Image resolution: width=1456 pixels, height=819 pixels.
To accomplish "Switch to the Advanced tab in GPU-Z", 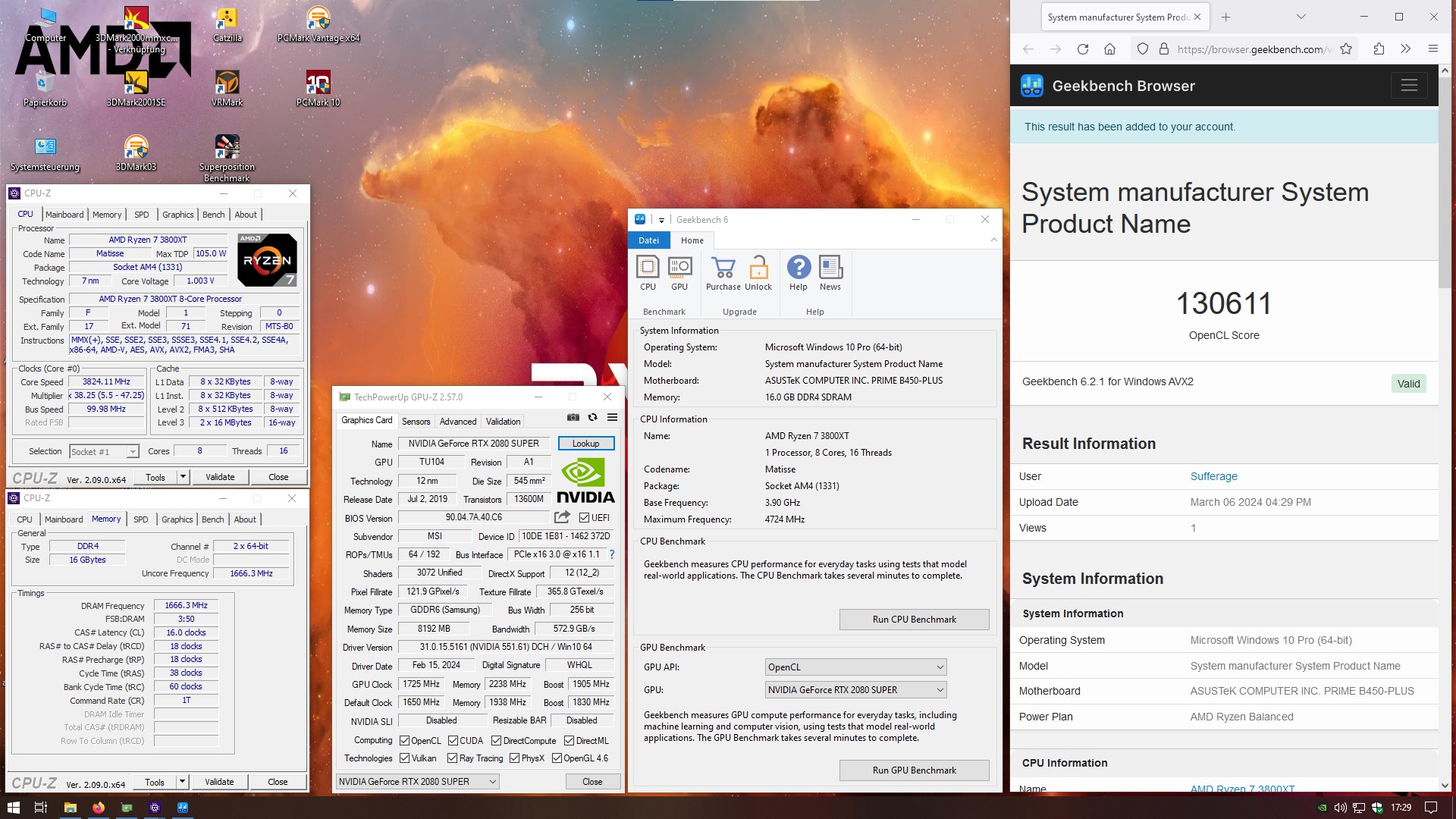I will [x=458, y=422].
